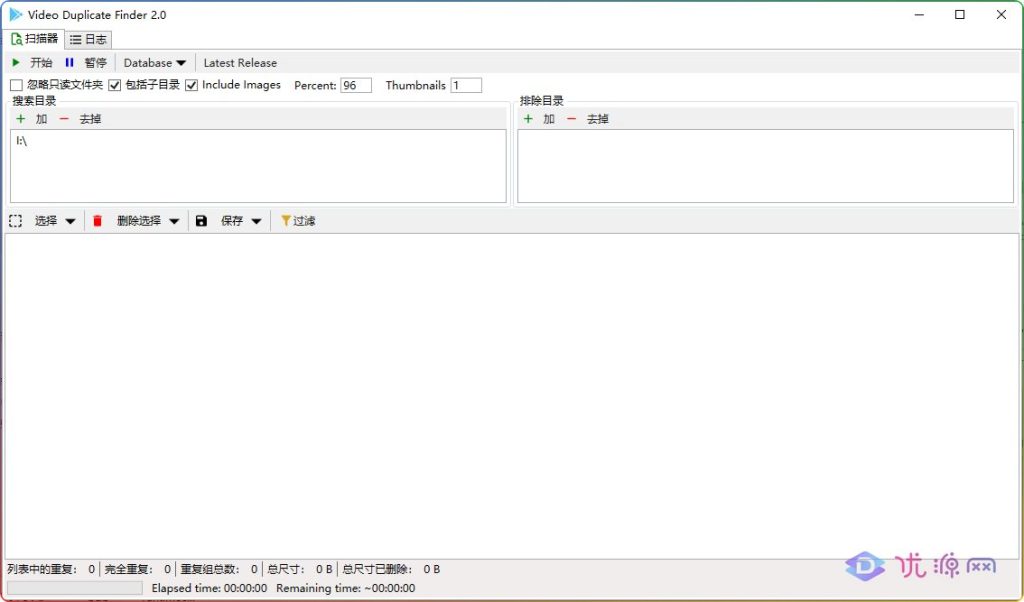1024x602 pixels.
Task: Uncheck the include subdirectories checkbox
Action: click(115, 86)
